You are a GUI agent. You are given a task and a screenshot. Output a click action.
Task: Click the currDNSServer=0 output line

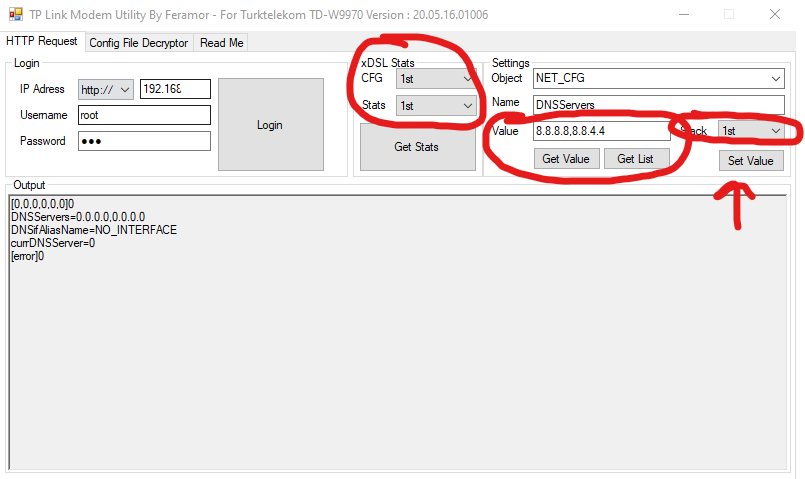pos(53,243)
